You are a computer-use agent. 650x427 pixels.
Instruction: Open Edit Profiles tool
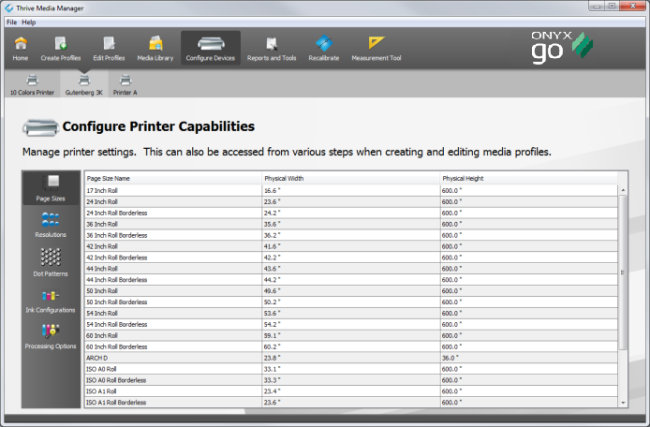point(109,48)
